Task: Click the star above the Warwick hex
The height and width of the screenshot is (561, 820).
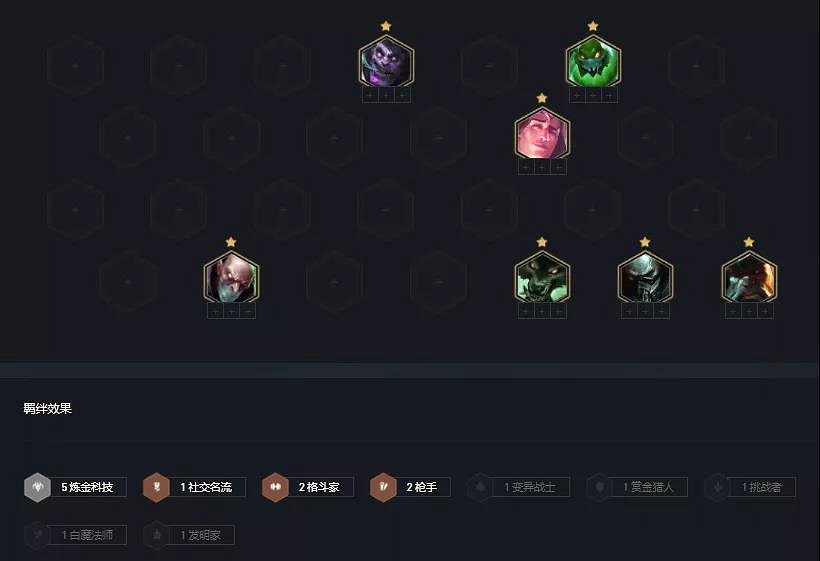Action: coord(542,242)
